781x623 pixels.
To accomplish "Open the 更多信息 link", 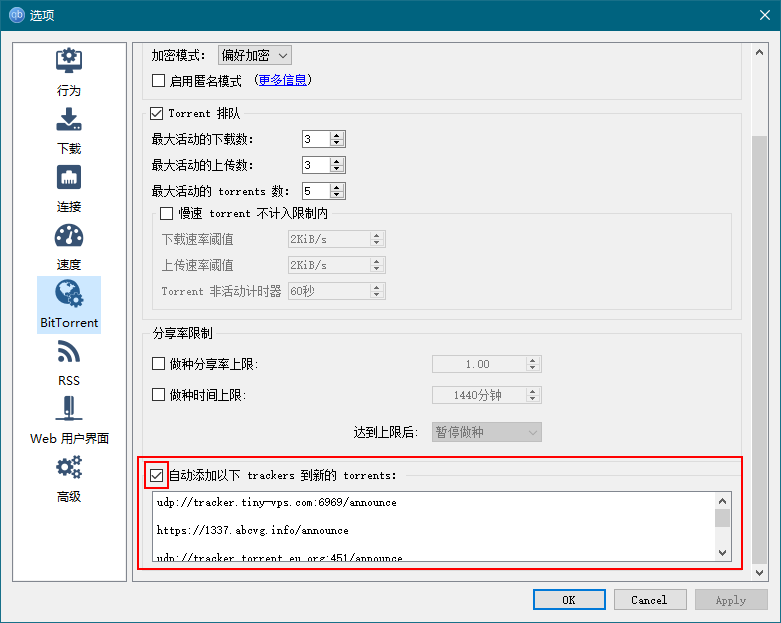I will pos(282,80).
